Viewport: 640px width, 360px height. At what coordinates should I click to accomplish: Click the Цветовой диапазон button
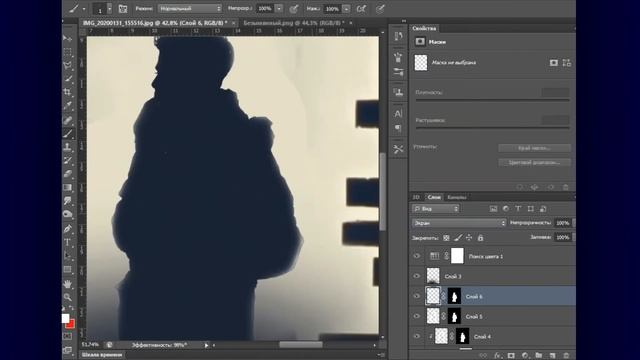tap(534, 162)
